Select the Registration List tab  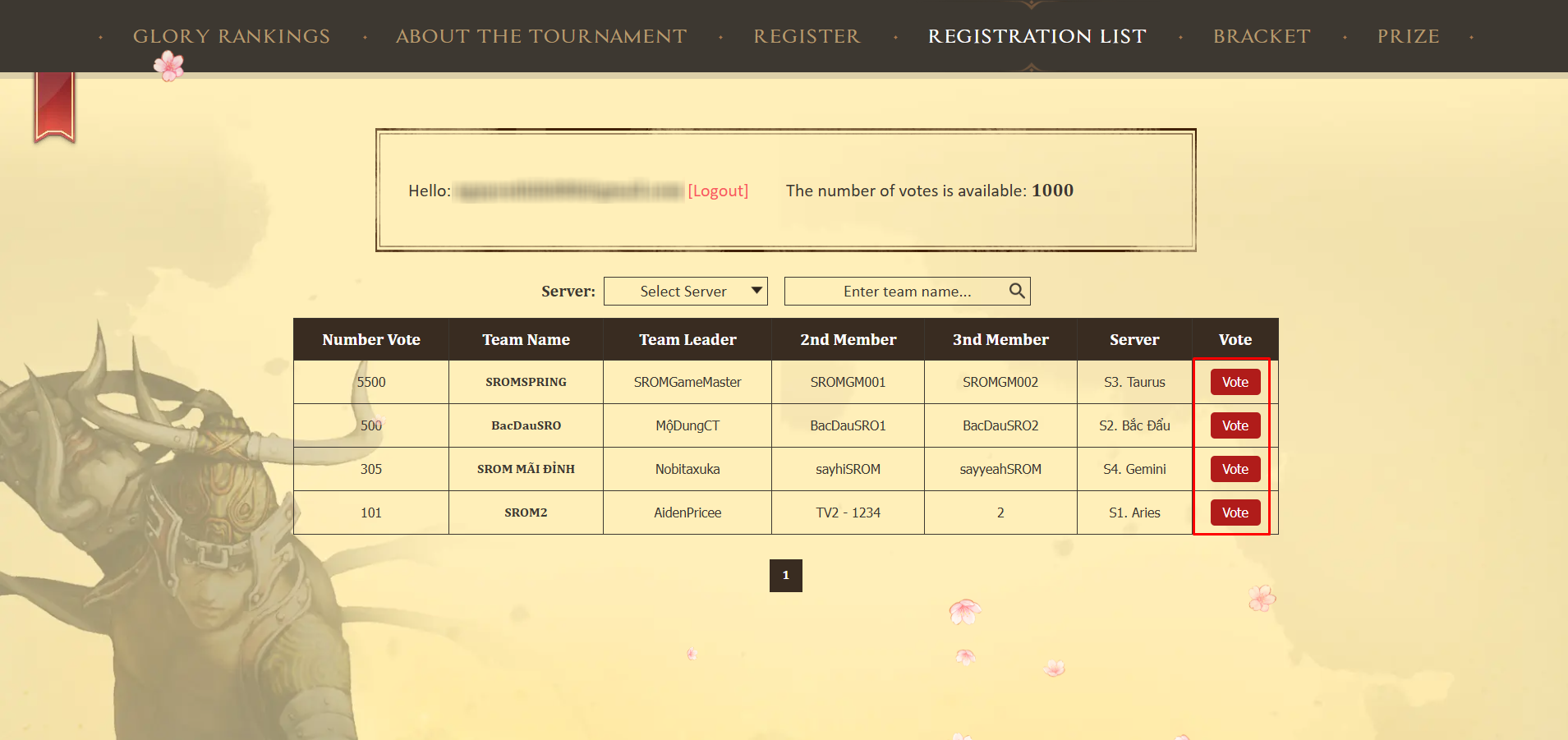pyautogui.click(x=1037, y=36)
